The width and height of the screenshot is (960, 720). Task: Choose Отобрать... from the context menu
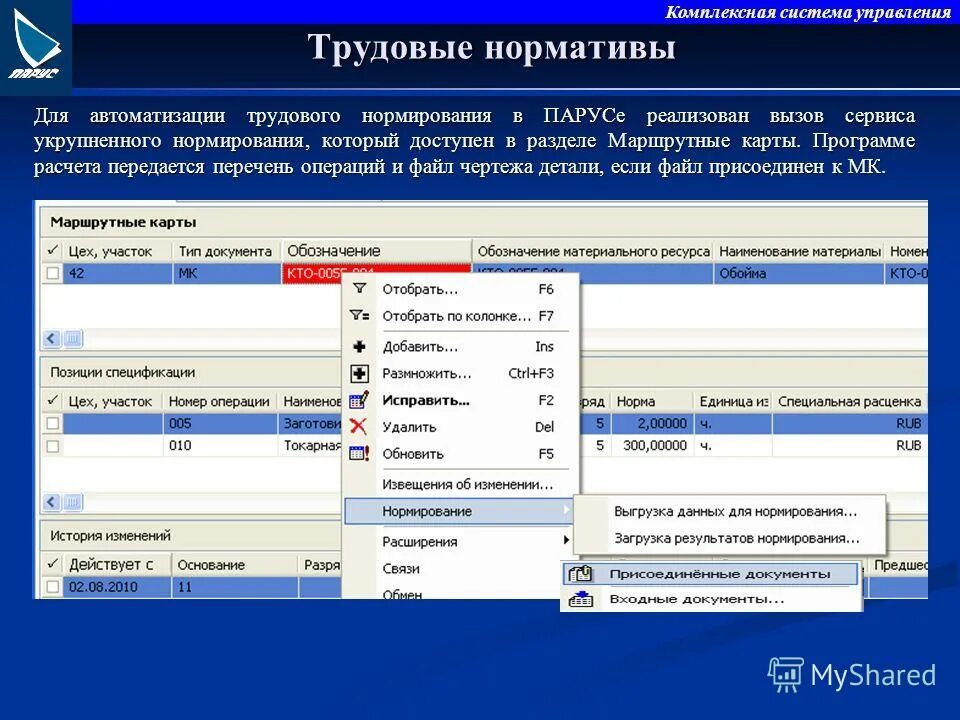[x=461, y=289]
